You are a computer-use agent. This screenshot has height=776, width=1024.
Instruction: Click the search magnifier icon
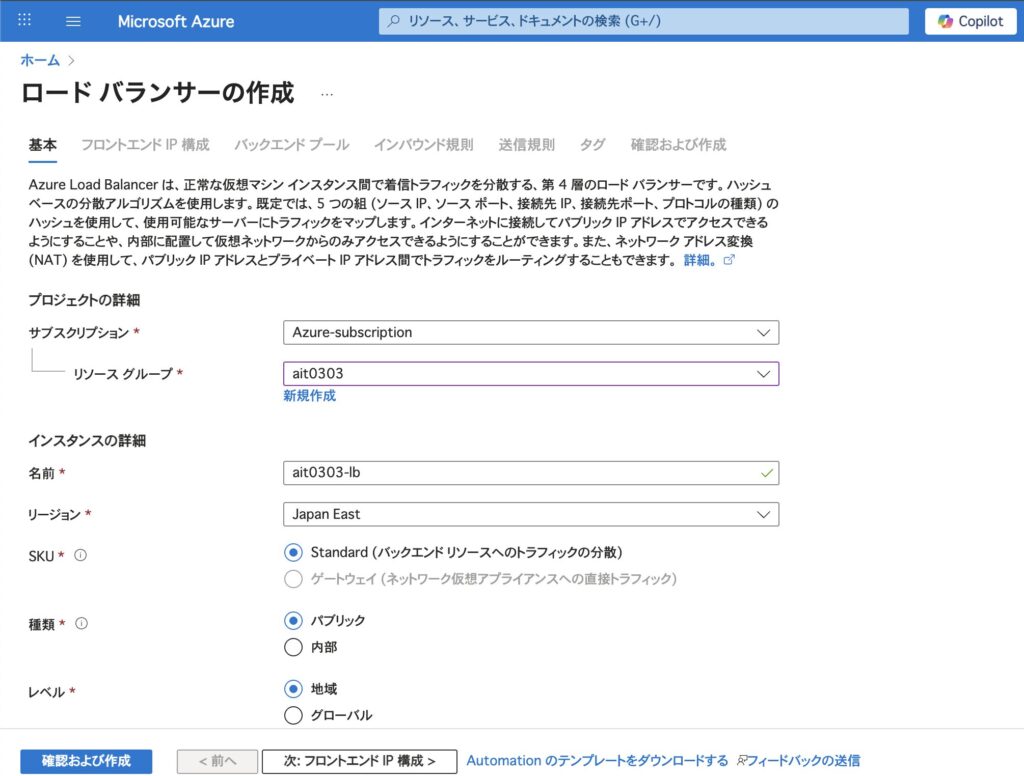pos(394,21)
